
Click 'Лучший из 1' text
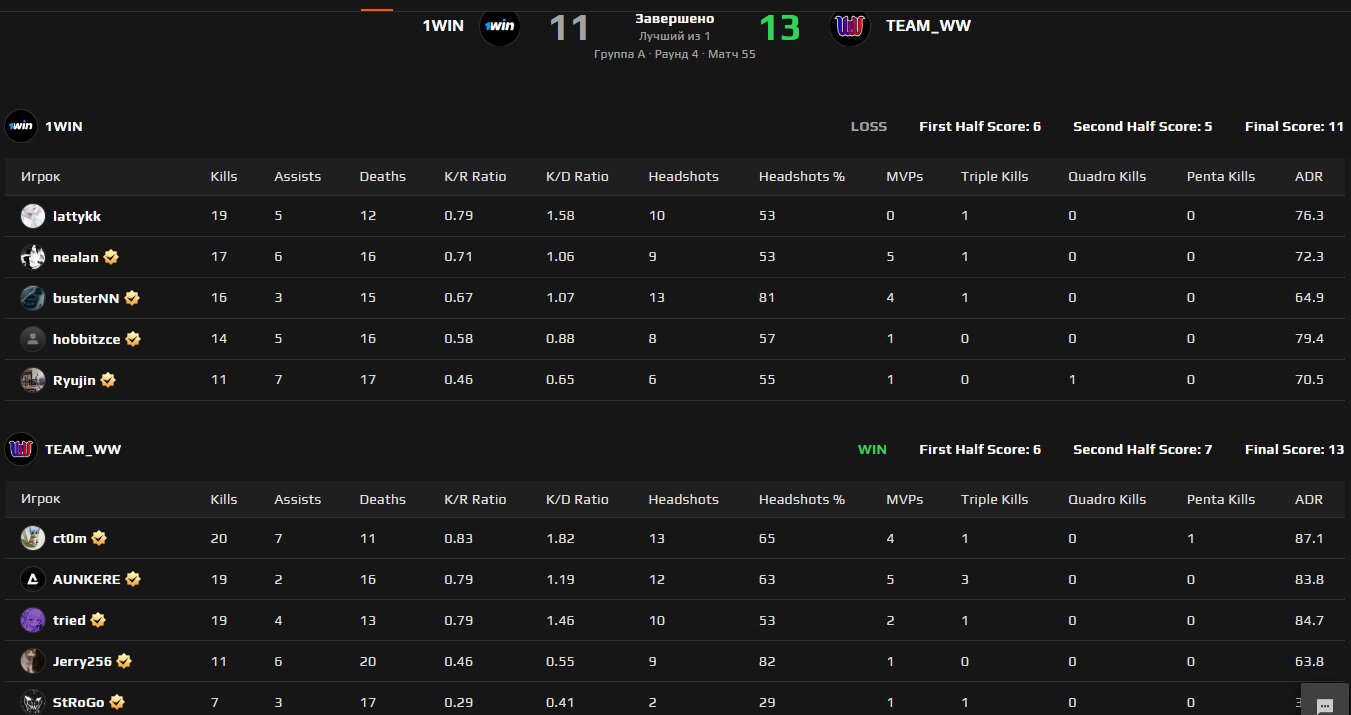coord(675,36)
